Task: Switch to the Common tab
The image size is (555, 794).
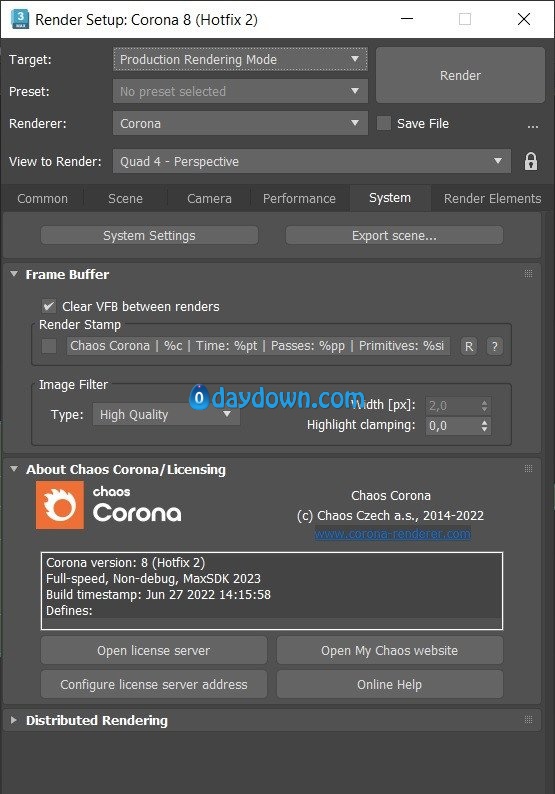Action: click(x=43, y=198)
